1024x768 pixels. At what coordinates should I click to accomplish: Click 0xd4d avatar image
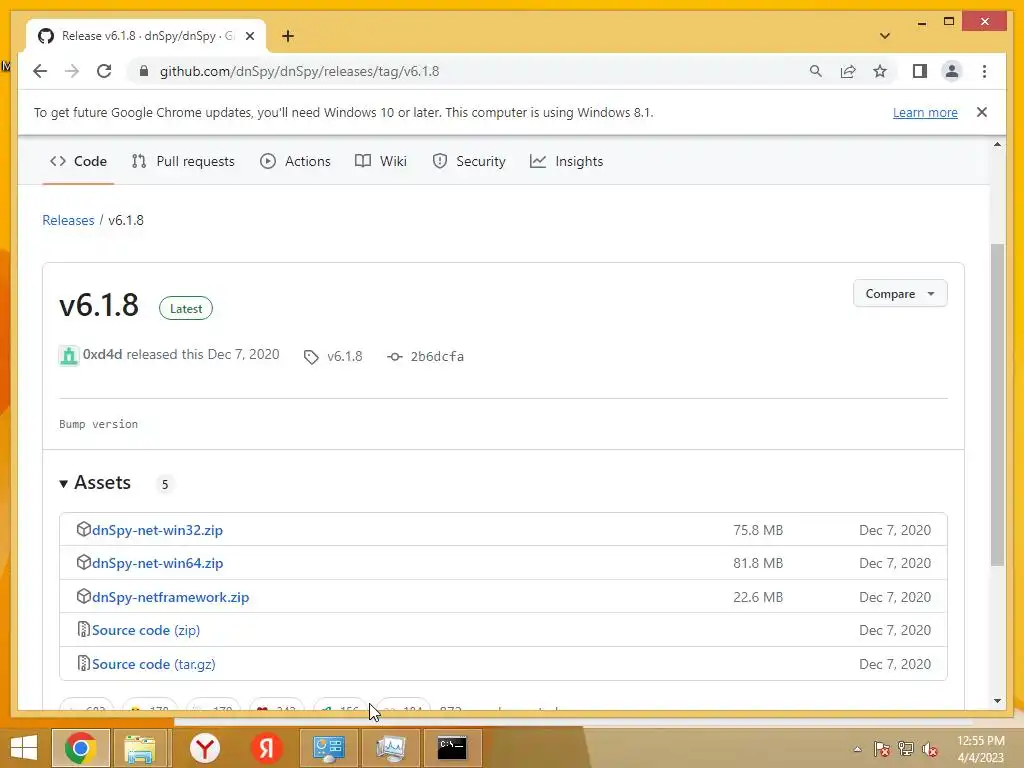pyautogui.click(x=69, y=356)
